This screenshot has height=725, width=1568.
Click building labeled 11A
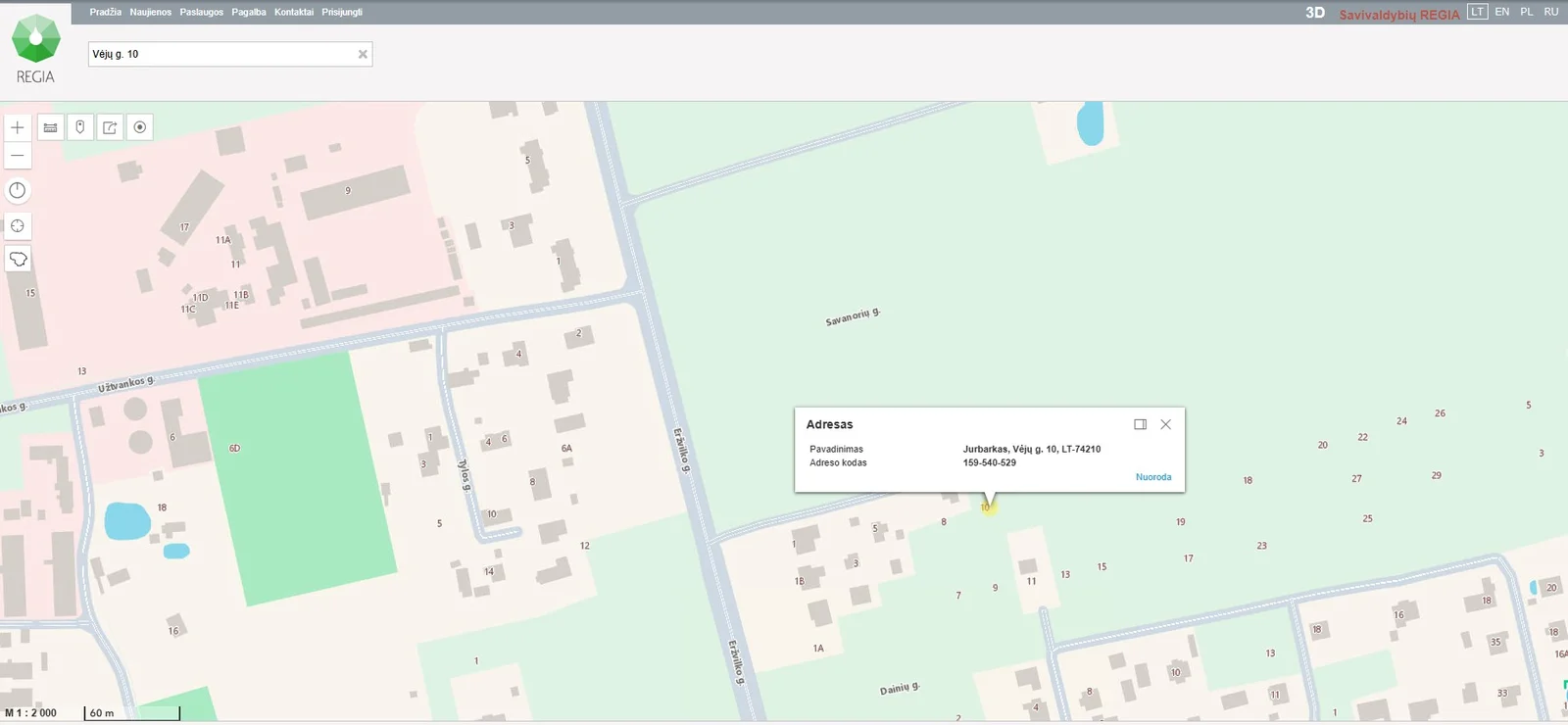click(x=223, y=239)
